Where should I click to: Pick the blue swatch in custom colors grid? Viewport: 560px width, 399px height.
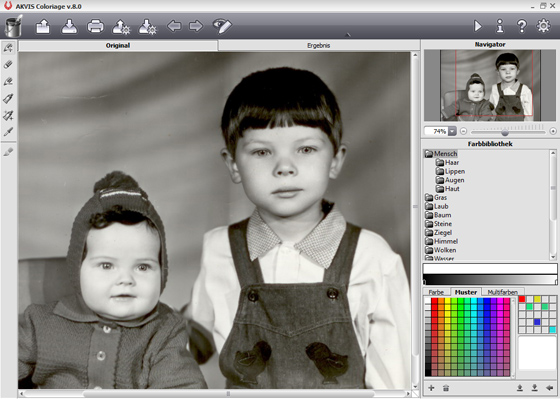click(x=537, y=322)
